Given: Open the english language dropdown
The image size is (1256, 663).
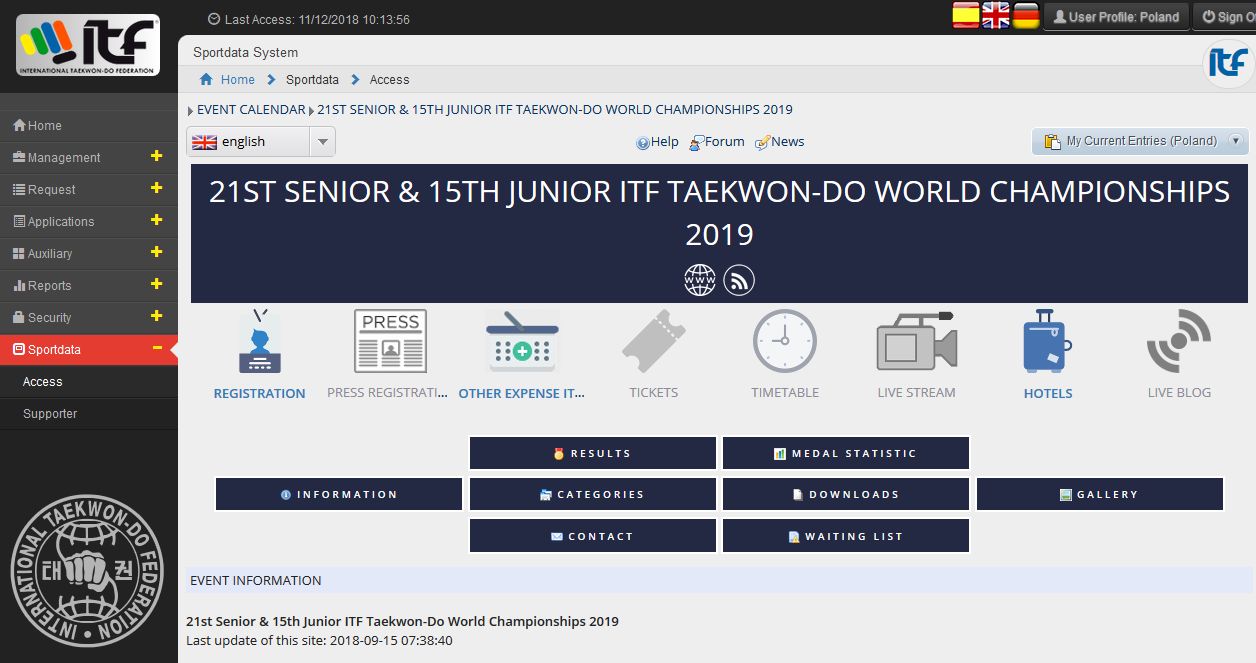Looking at the screenshot, I should point(261,142).
